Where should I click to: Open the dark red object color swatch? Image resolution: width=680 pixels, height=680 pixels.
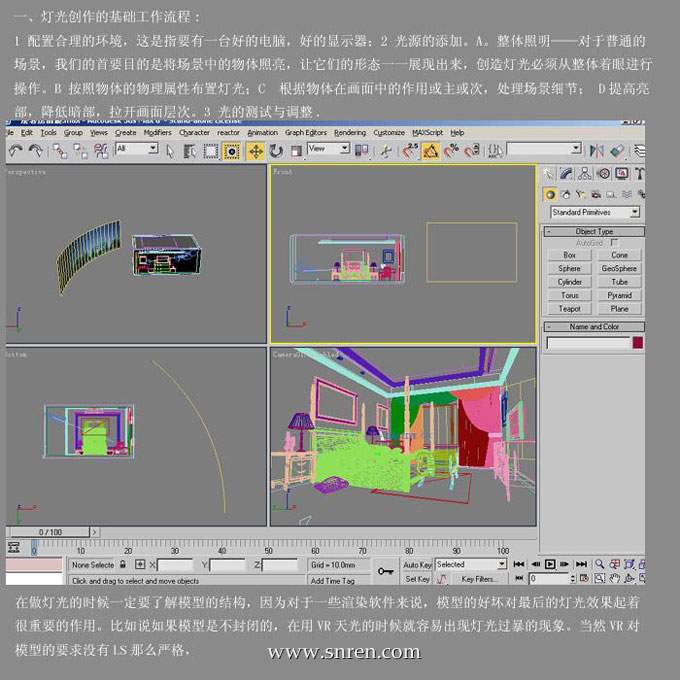(x=638, y=343)
